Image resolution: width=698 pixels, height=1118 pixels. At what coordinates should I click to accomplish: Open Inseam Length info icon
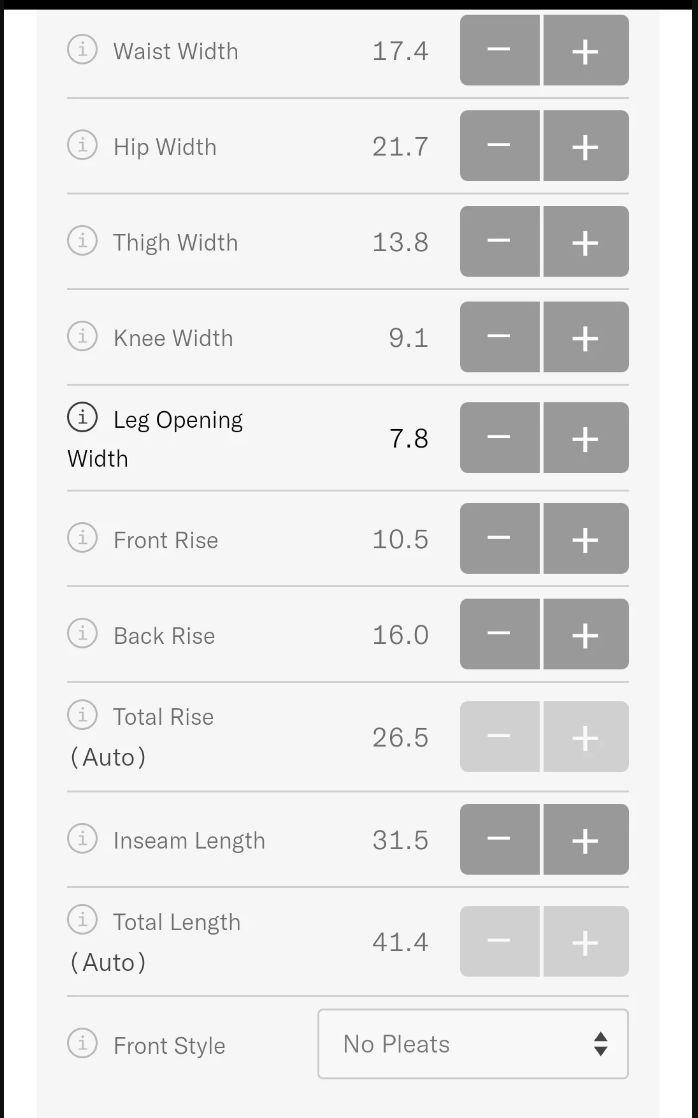[x=82, y=839]
